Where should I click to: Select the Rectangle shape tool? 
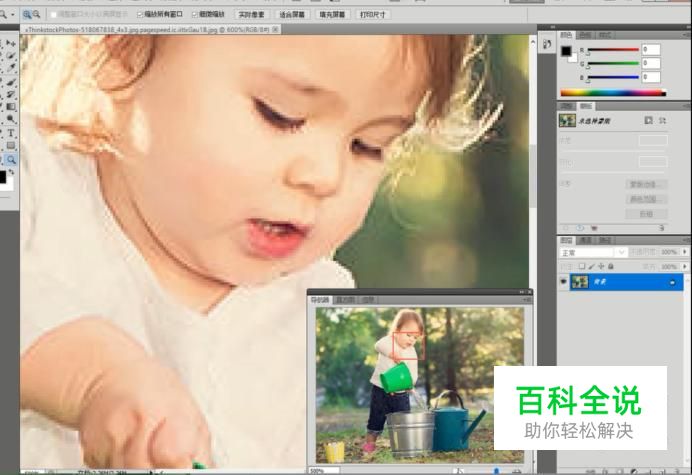point(11,145)
